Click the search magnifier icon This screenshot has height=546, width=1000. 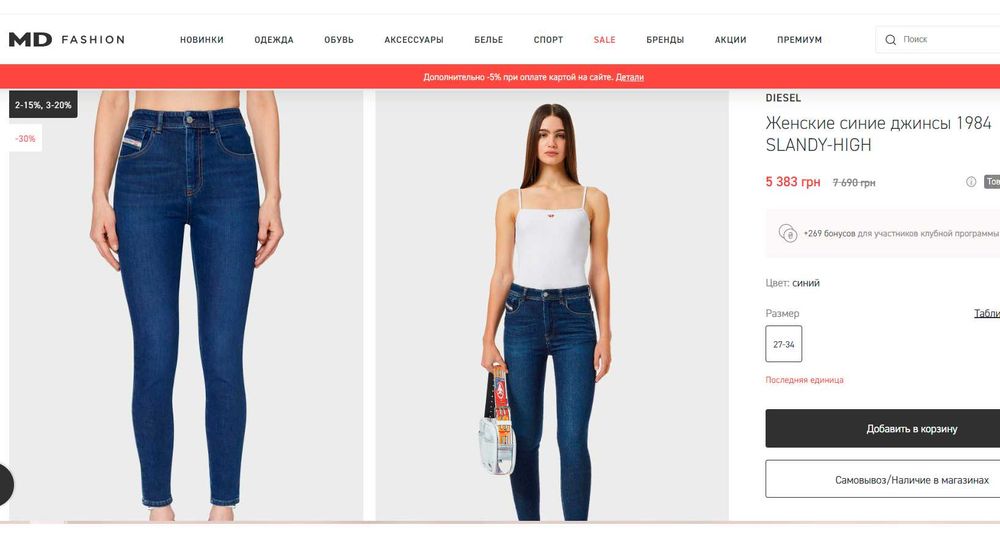point(890,40)
